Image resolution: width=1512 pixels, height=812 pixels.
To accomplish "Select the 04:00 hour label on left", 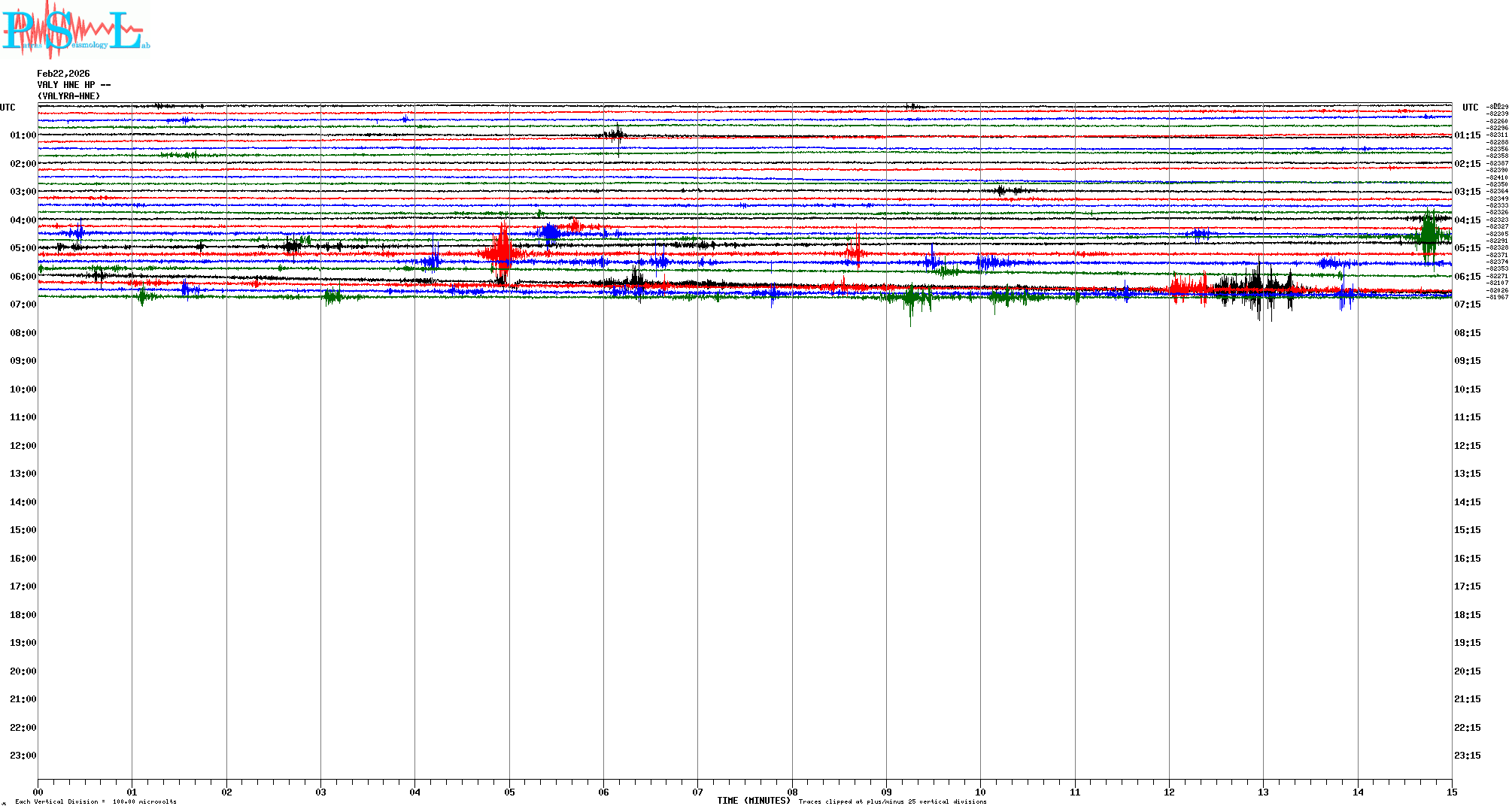I will point(23,220).
